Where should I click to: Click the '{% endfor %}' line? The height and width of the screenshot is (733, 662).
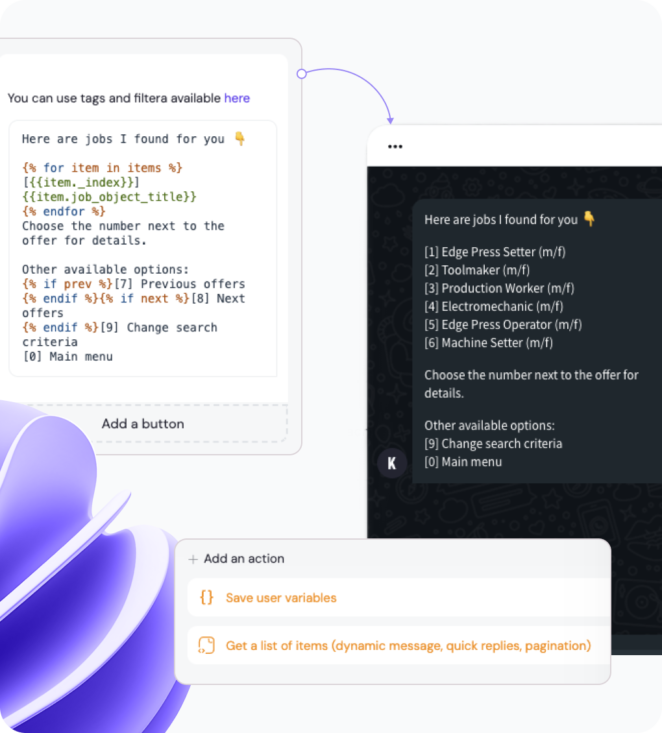click(64, 211)
